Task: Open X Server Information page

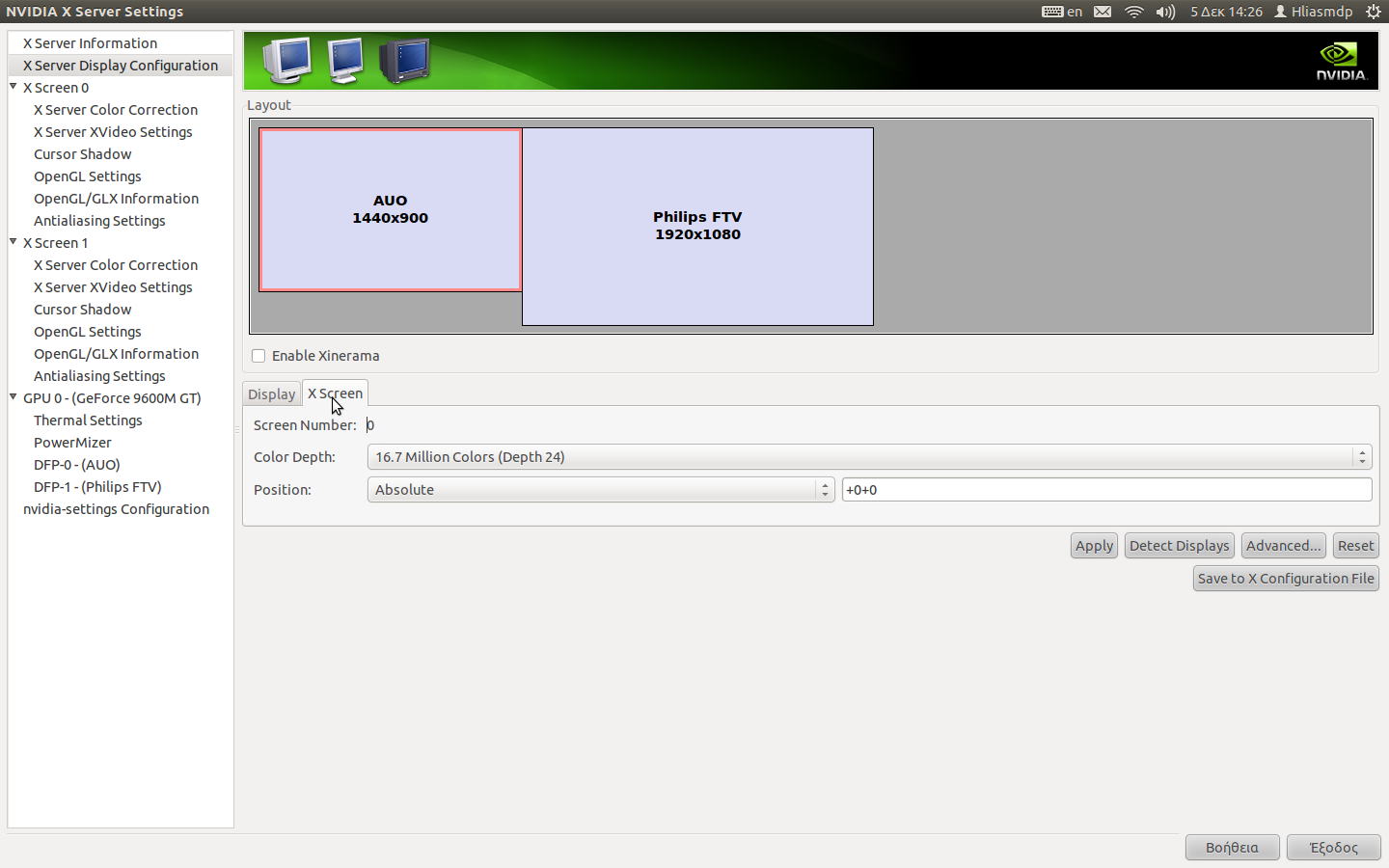Action: click(x=90, y=43)
